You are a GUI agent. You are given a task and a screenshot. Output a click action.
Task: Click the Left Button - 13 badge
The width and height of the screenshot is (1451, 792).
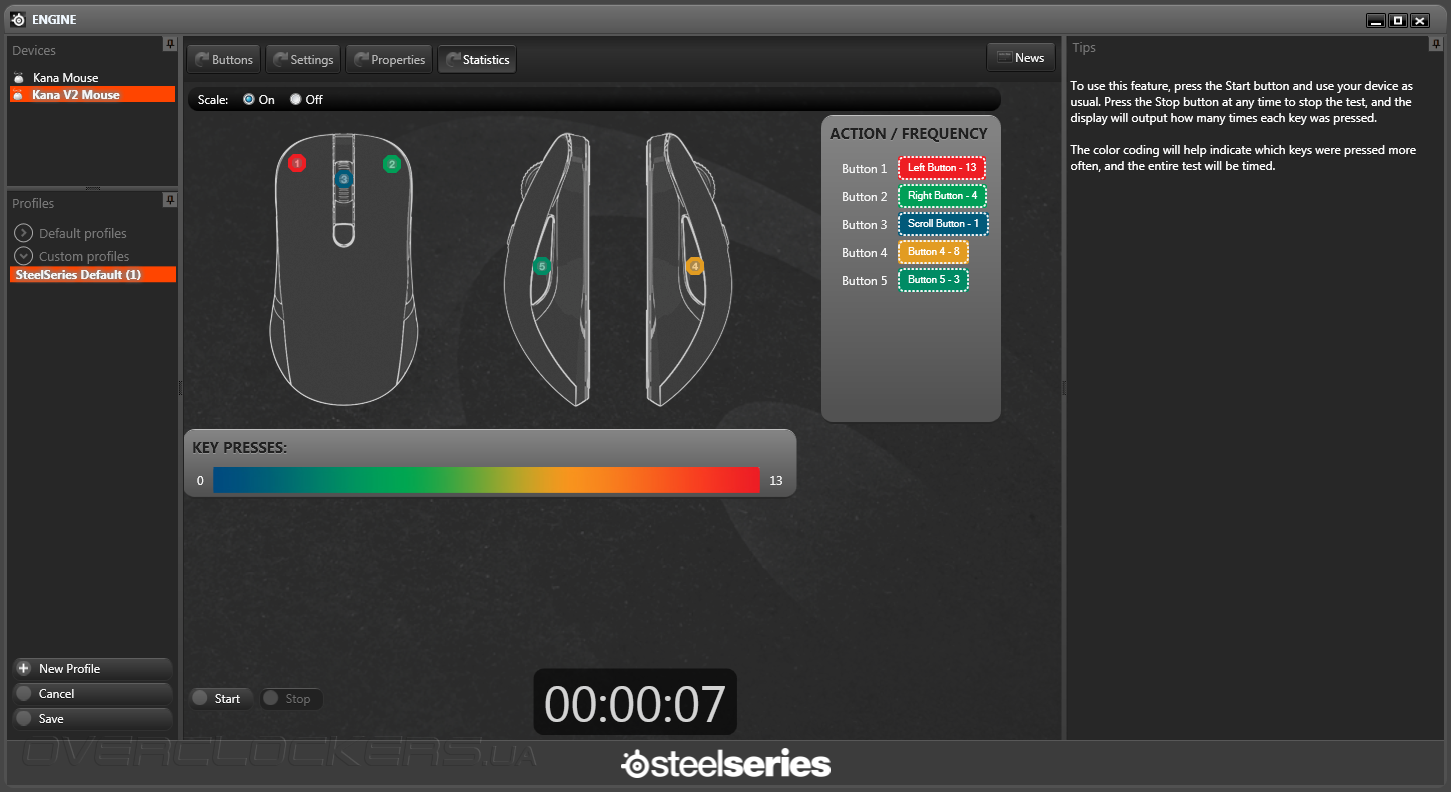[x=942, y=168]
